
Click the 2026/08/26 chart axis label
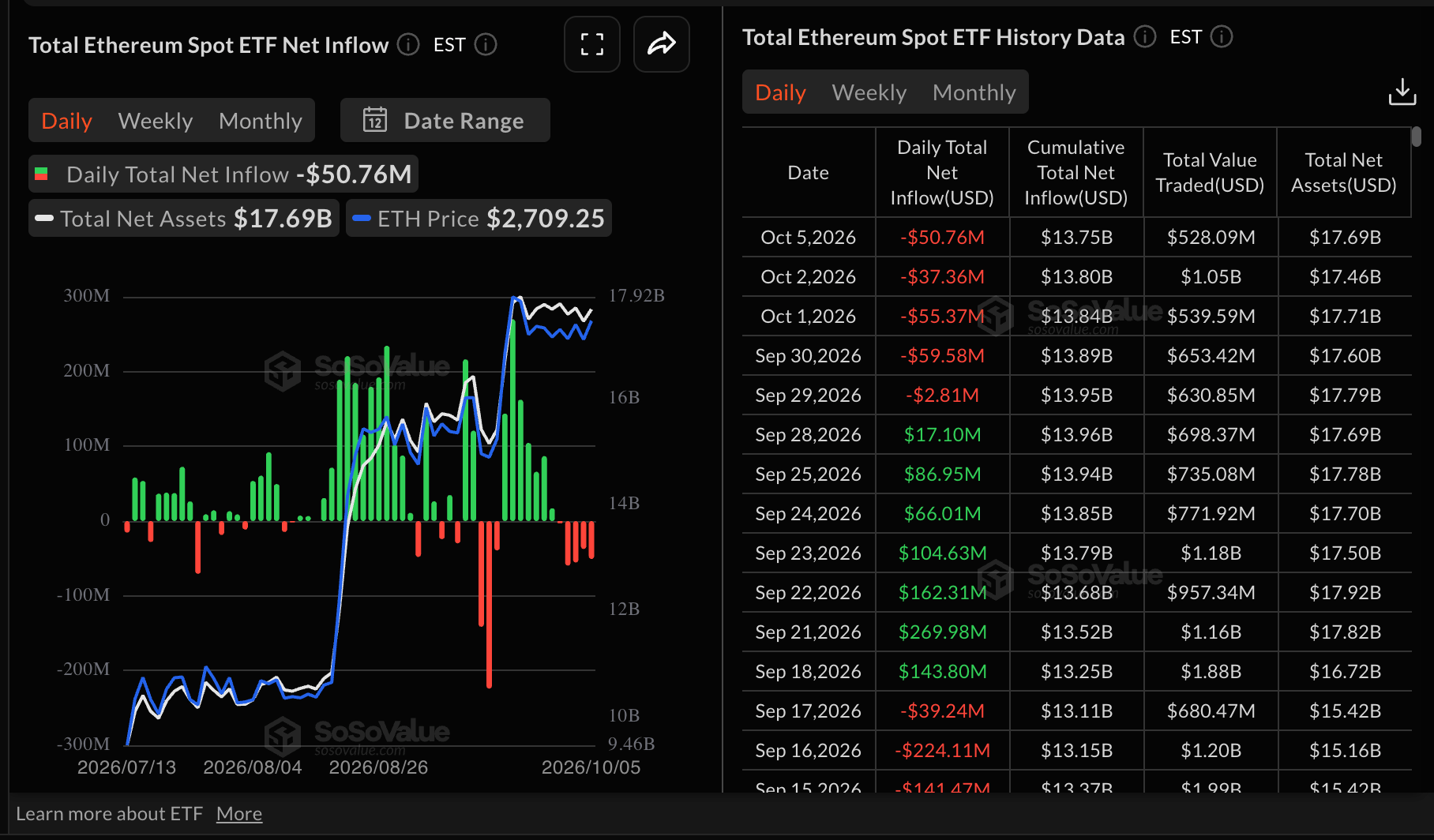378,767
